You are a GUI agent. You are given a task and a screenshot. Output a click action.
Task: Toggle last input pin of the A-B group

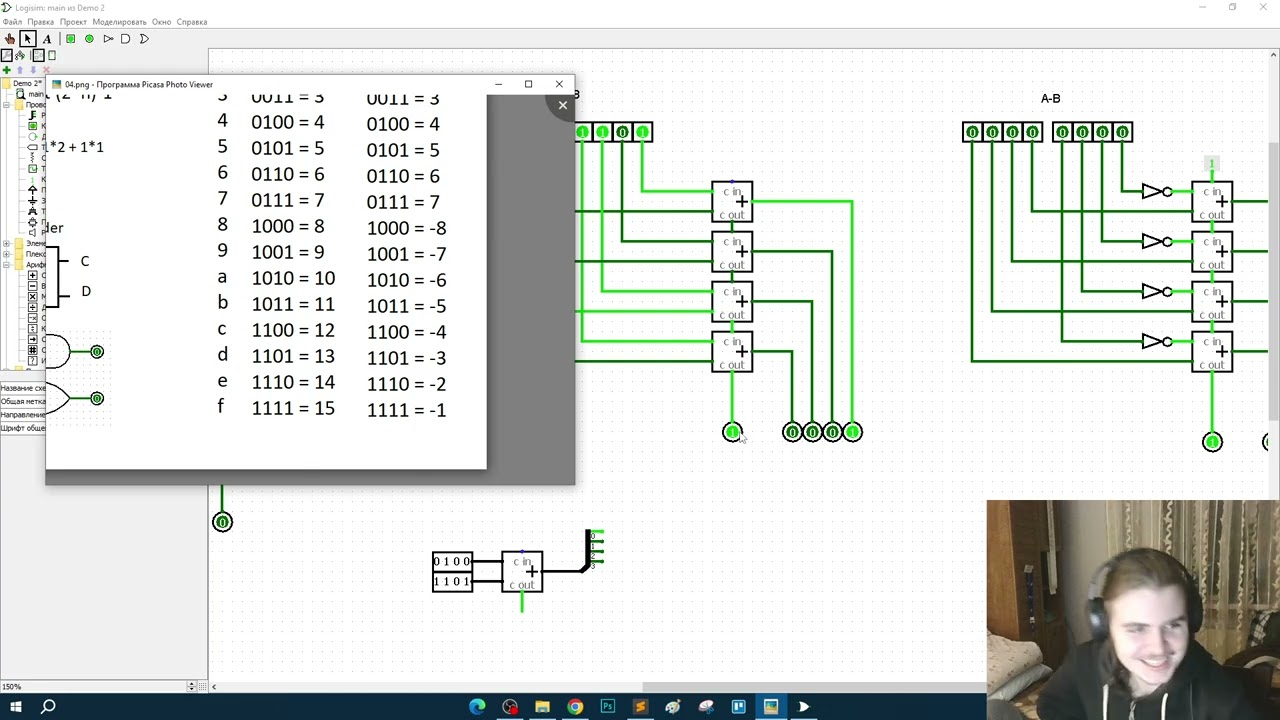1122,132
